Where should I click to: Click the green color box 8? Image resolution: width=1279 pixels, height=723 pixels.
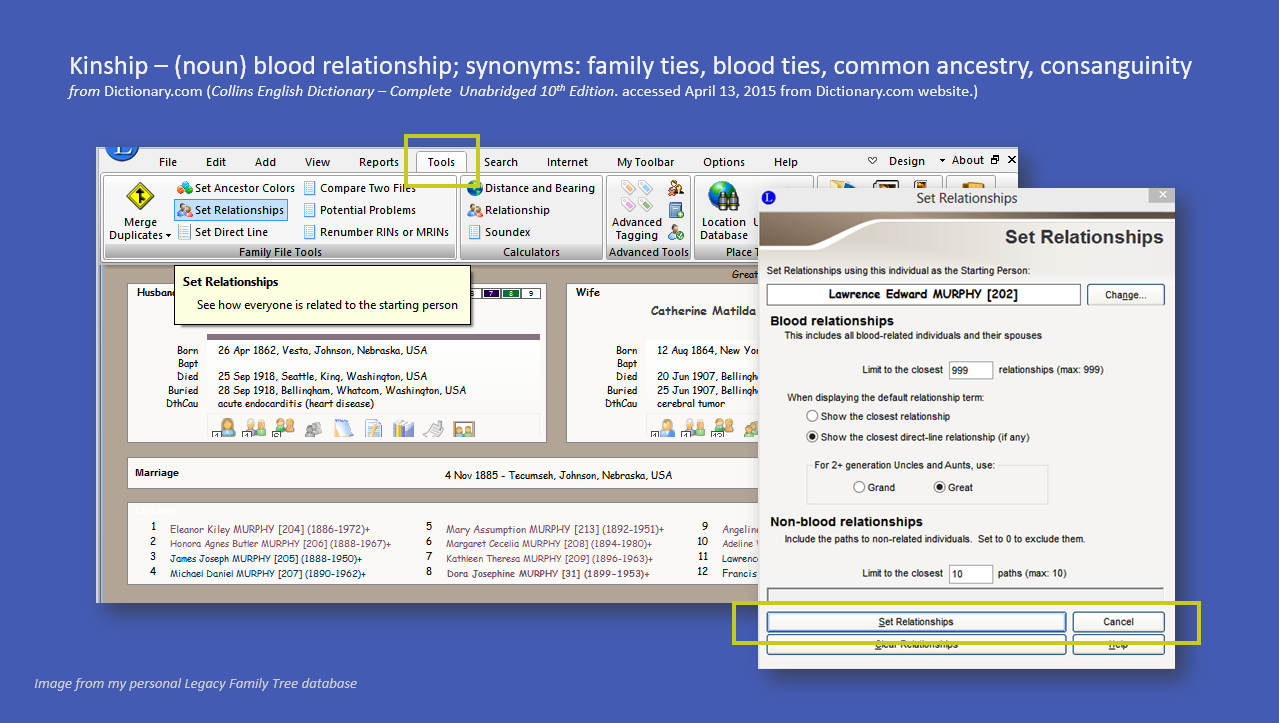click(x=511, y=293)
